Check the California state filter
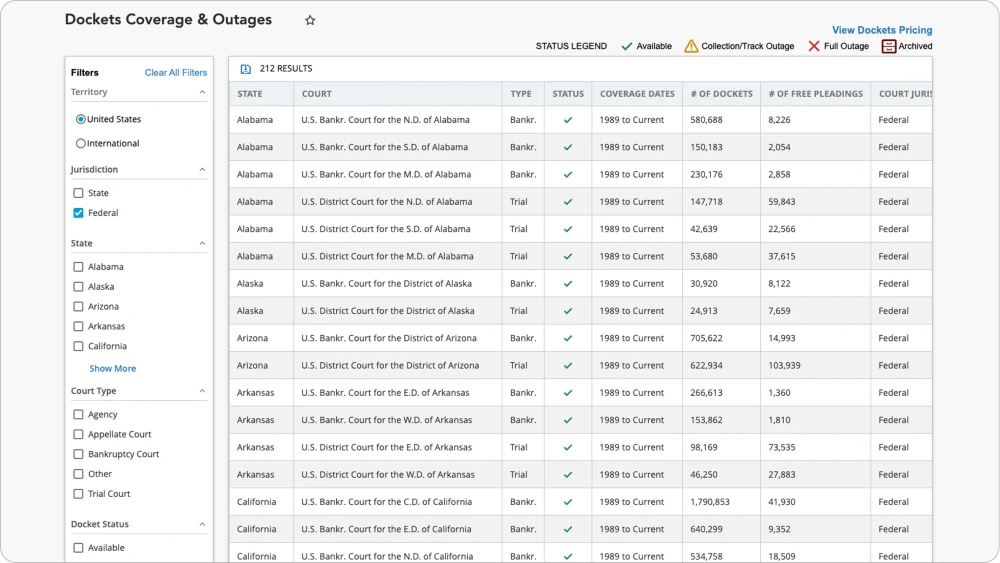Image resolution: width=1000 pixels, height=563 pixels. (x=78, y=346)
